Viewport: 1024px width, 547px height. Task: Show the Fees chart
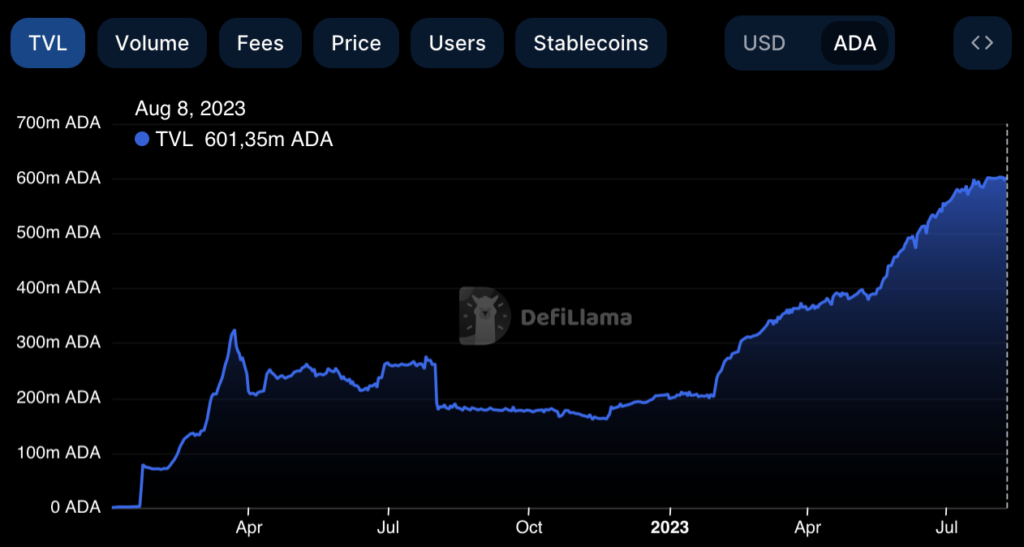(x=260, y=43)
